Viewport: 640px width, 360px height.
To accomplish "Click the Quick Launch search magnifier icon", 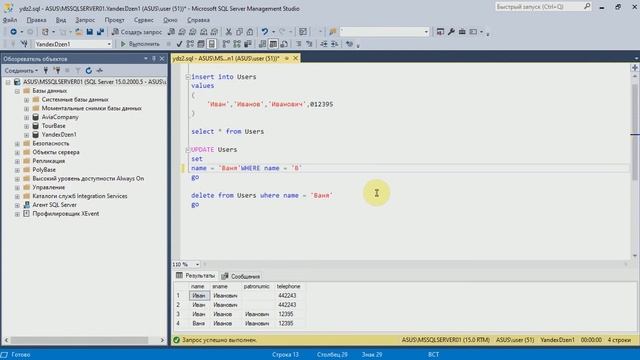I will tap(587, 6).
